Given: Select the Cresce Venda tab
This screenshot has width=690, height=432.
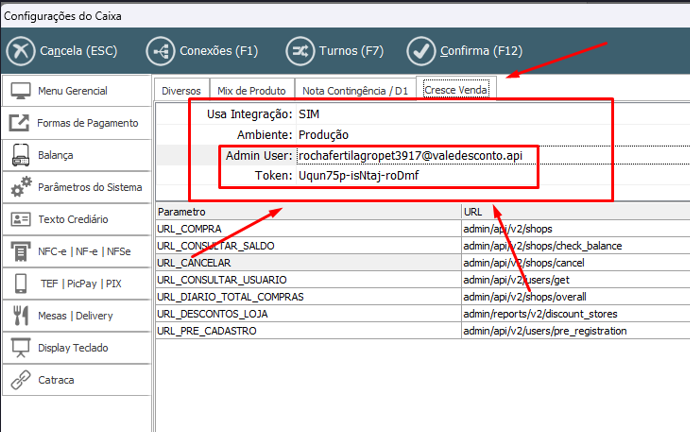Looking at the screenshot, I should tap(457, 90).
